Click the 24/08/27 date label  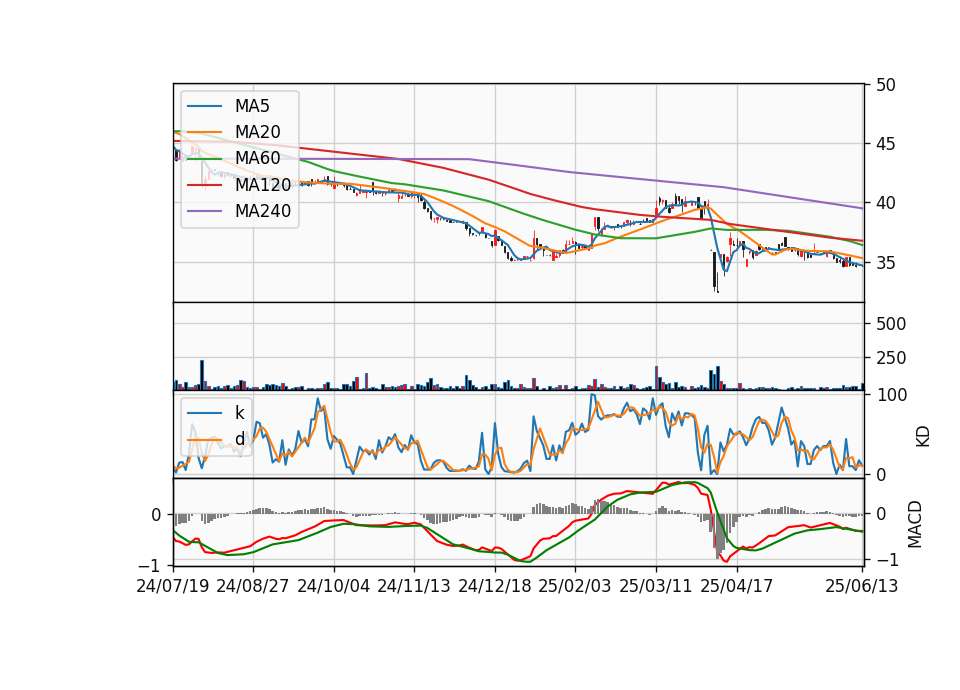pyautogui.click(x=253, y=586)
